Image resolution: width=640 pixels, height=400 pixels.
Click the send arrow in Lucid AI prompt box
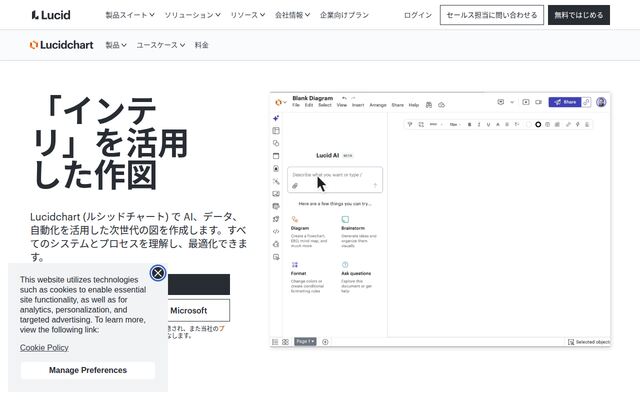point(375,185)
